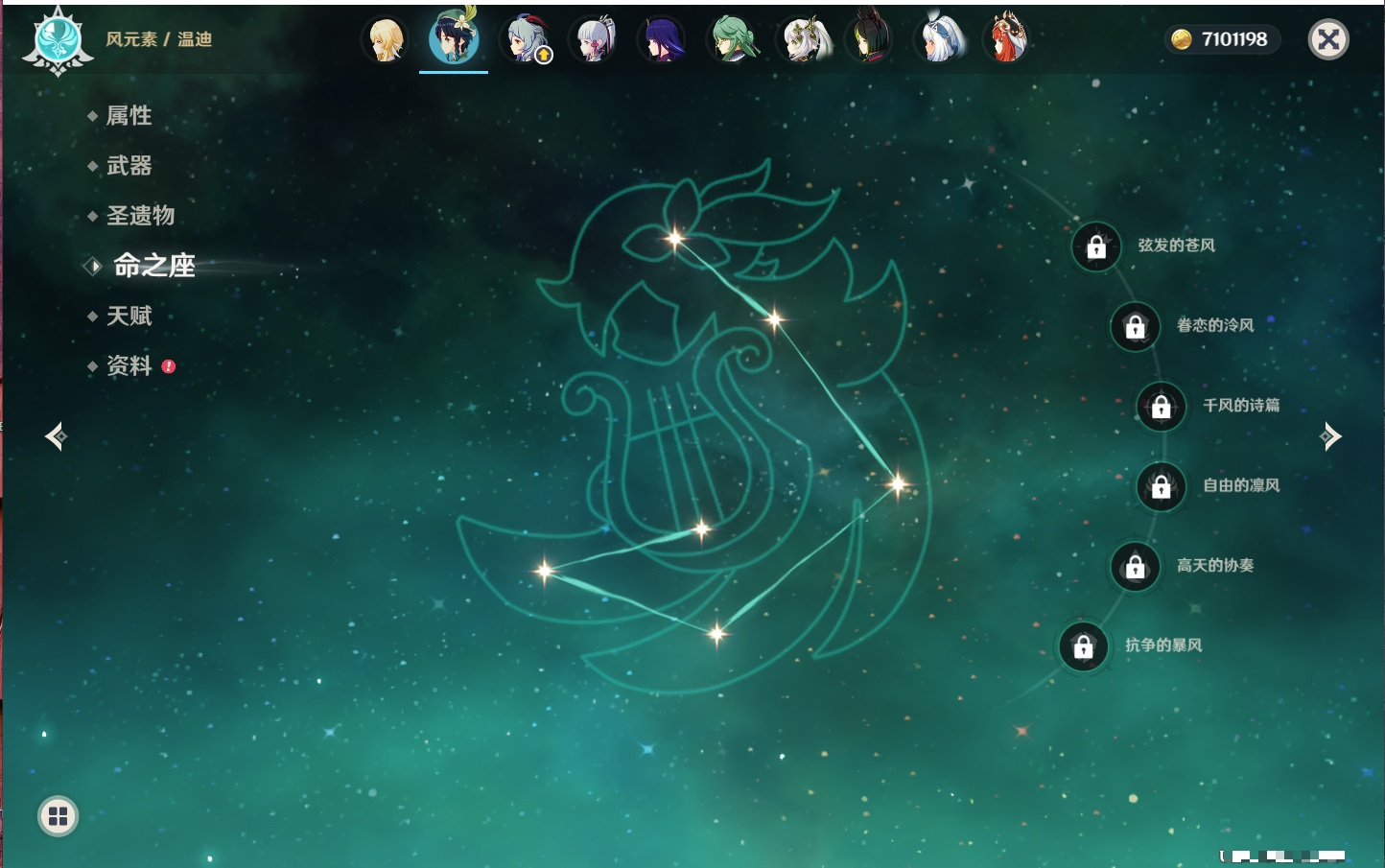Click the 风元素 / 温迪 title text
This screenshot has width=1385, height=868.
(158, 39)
